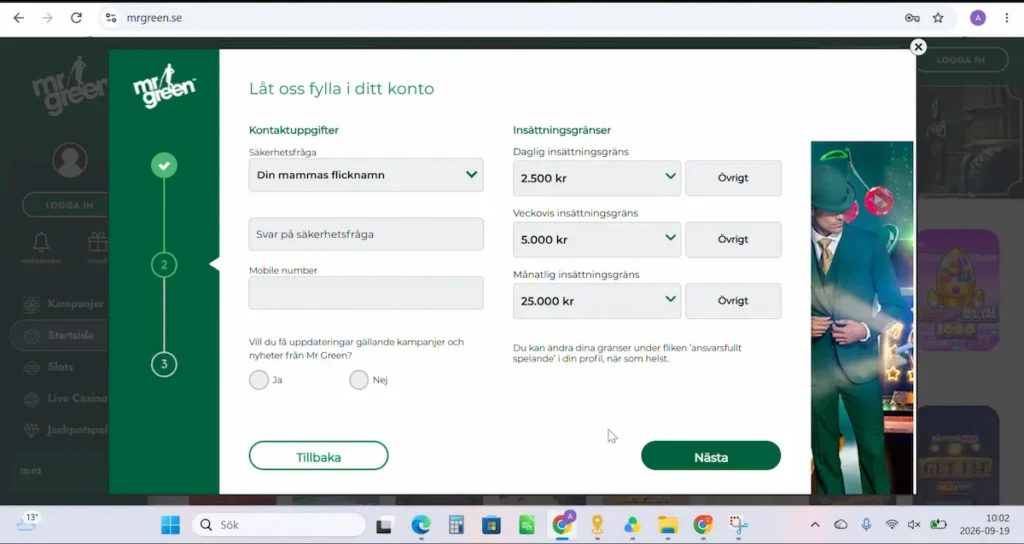Open Jackpotspel in the background sidebar
The width and height of the screenshot is (1024, 544).
[65, 430]
